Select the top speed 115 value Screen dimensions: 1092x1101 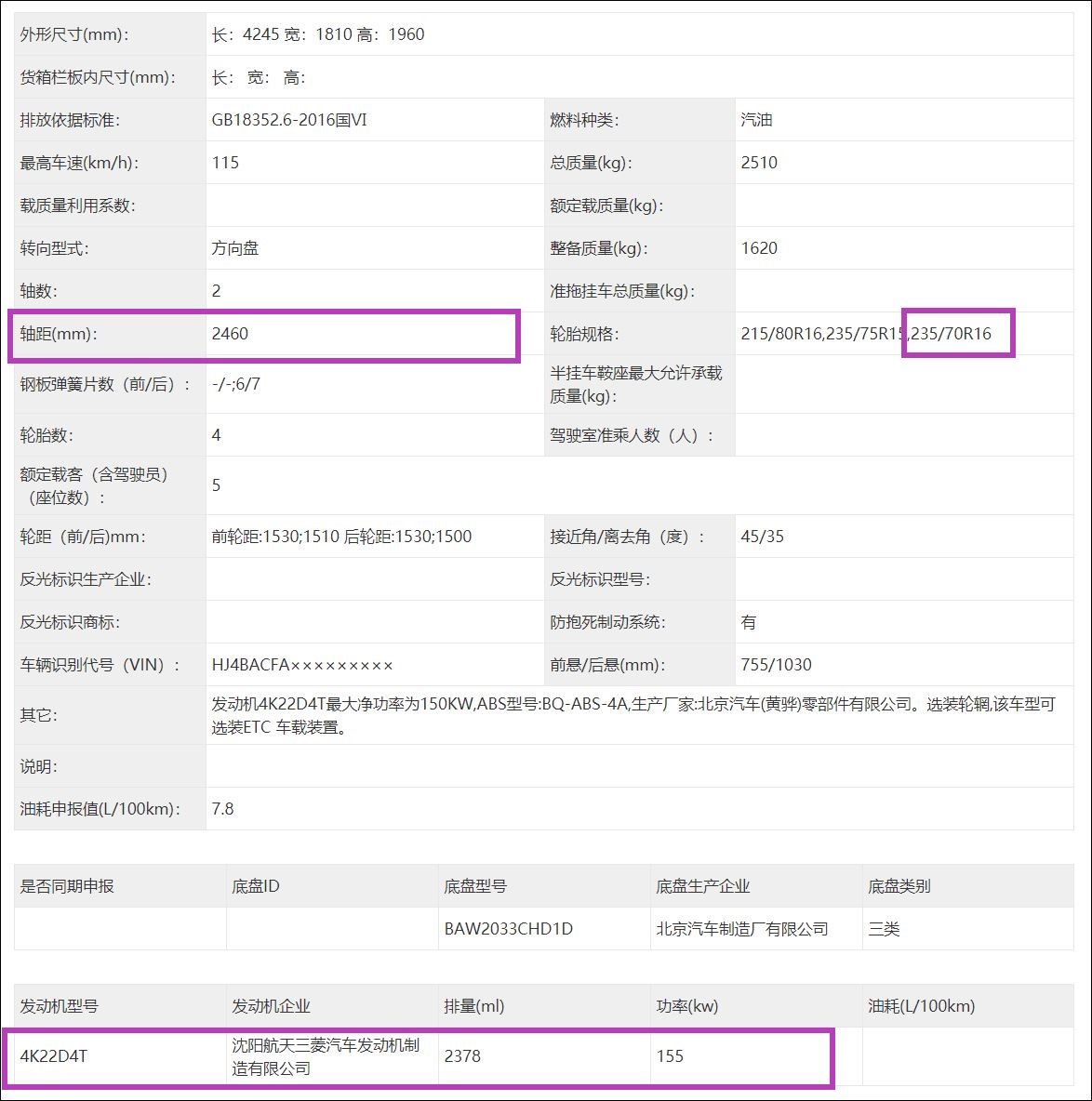point(224,162)
